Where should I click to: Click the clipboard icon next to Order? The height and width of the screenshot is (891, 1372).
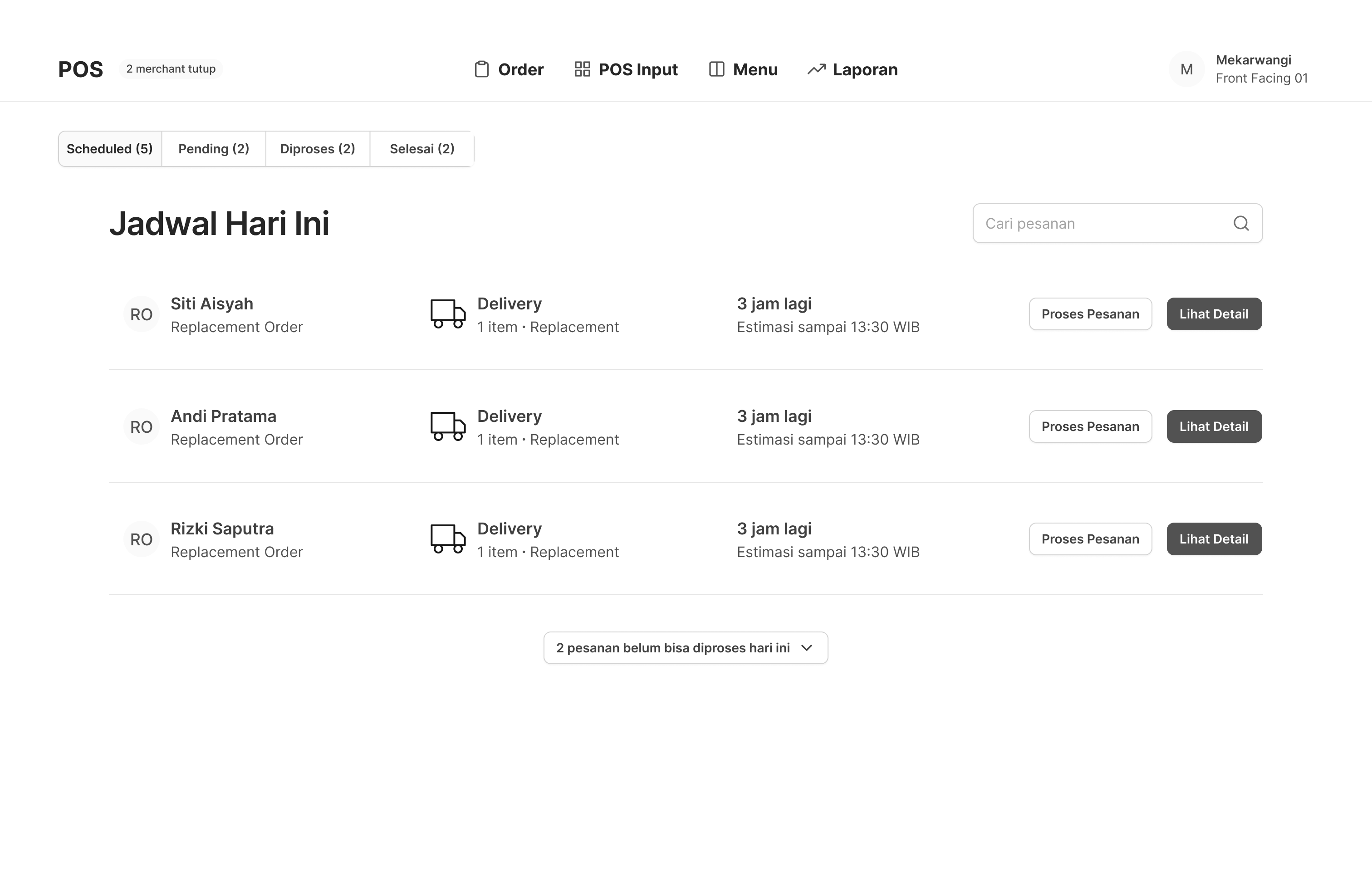[481, 69]
